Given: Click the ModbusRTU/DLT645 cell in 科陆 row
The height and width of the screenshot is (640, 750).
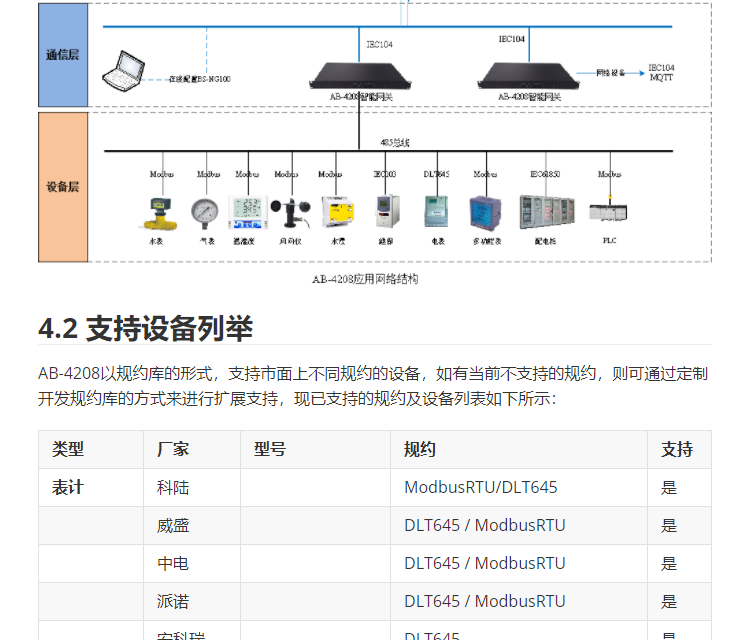Looking at the screenshot, I should (519, 487).
